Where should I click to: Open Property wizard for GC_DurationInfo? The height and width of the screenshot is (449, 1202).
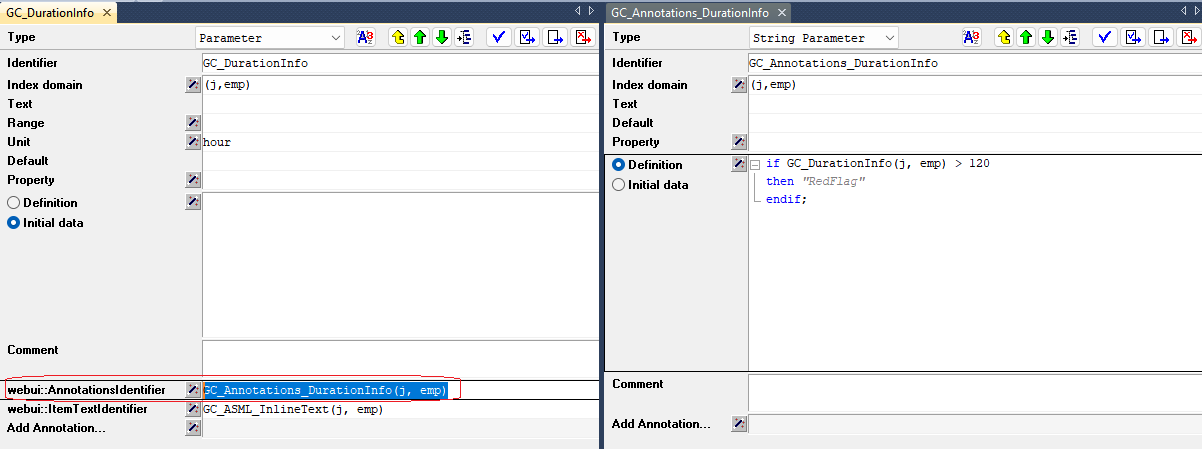pyautogui.click(x=193, y=180)
